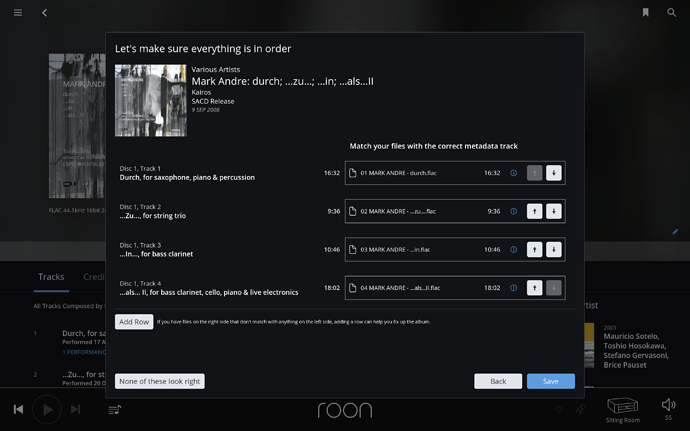Move 04 MARK ANDRE - ...als...II.flac down
The width and height of the screenshot is (690, 431).
(554, 288)
